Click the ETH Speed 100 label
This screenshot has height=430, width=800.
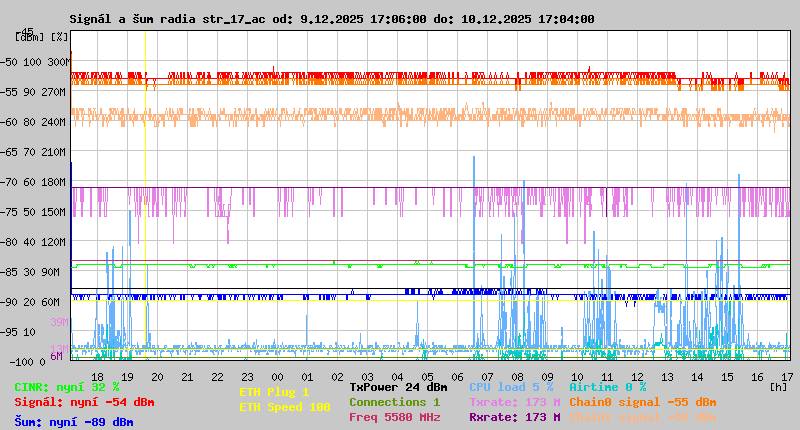click(x=284, y=407)
